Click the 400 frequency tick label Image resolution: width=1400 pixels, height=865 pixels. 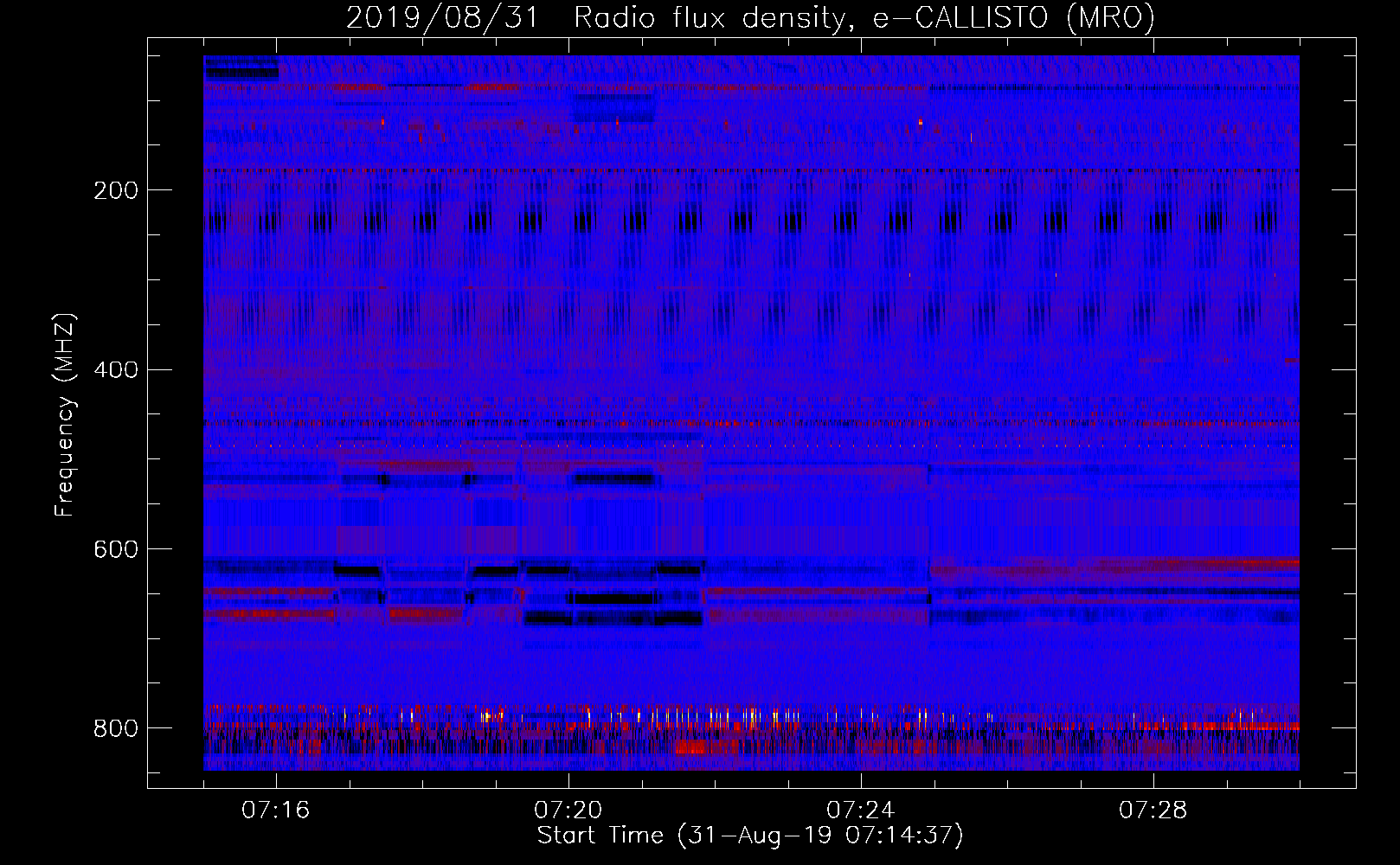coord(116,370)
